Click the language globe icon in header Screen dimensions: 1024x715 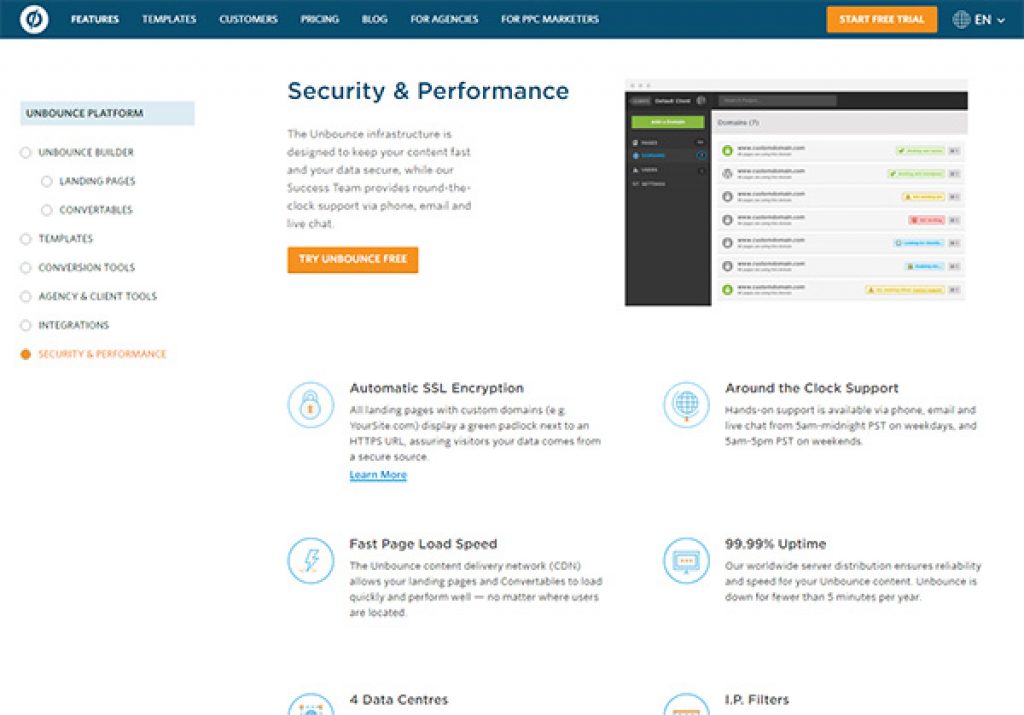(962, 19)
